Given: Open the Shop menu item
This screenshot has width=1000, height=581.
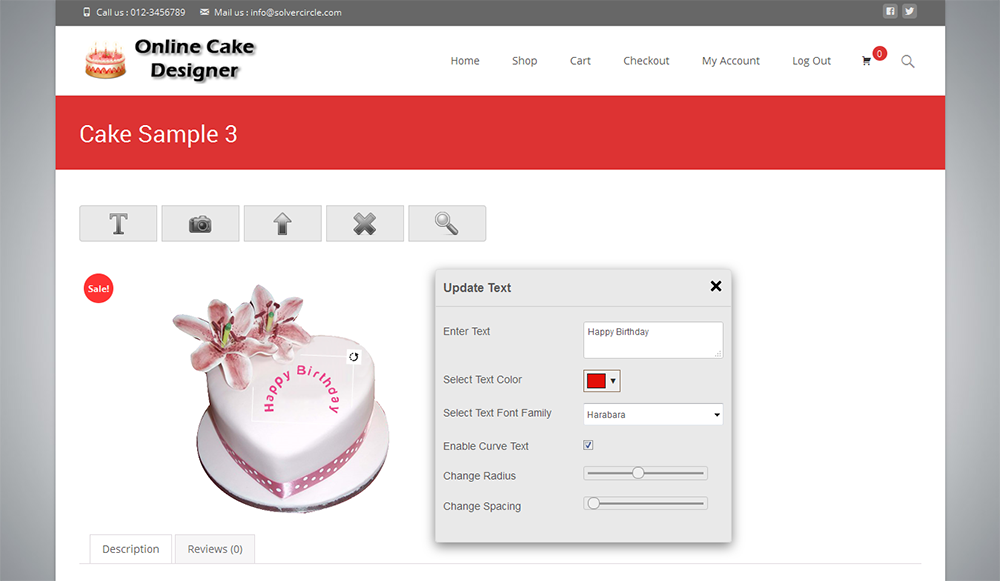Looking at the screenshot, I should click(524, 61).
